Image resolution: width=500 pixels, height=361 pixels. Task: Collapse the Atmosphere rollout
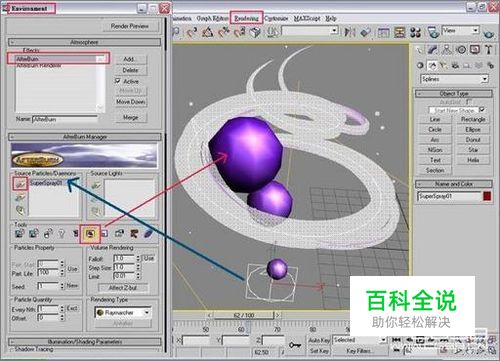tap(84, 42)
